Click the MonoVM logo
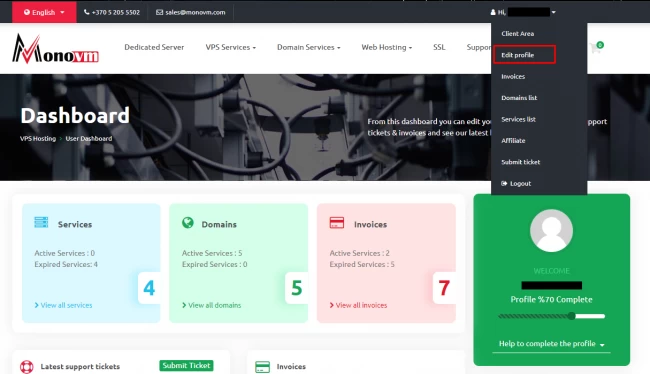 55,49
